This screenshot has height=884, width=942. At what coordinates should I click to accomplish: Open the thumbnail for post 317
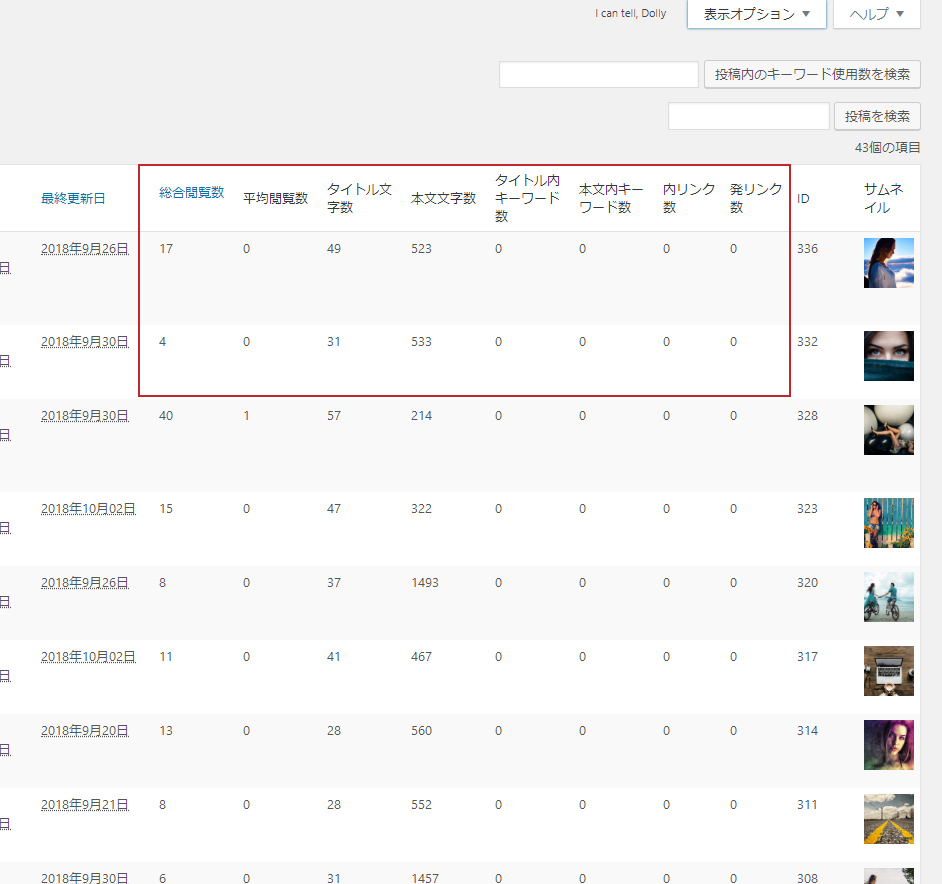click(888, 671)
